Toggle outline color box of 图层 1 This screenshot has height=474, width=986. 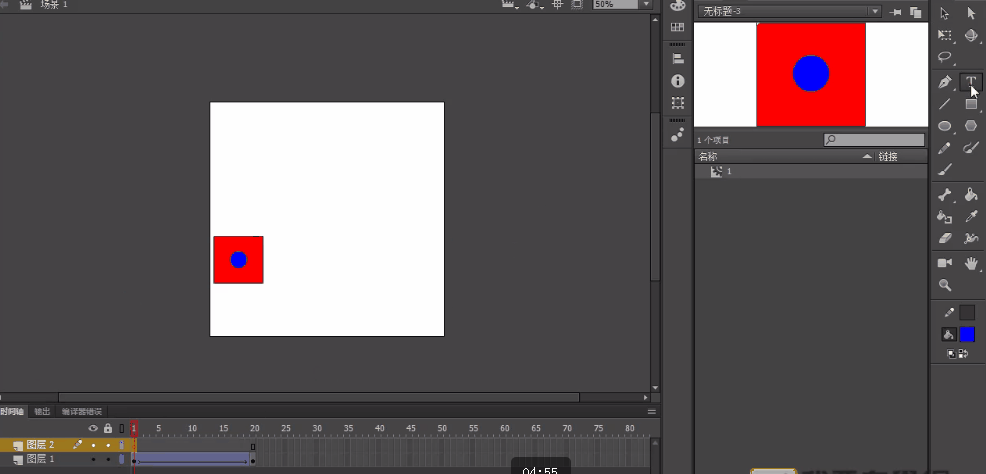pos(122,460)
